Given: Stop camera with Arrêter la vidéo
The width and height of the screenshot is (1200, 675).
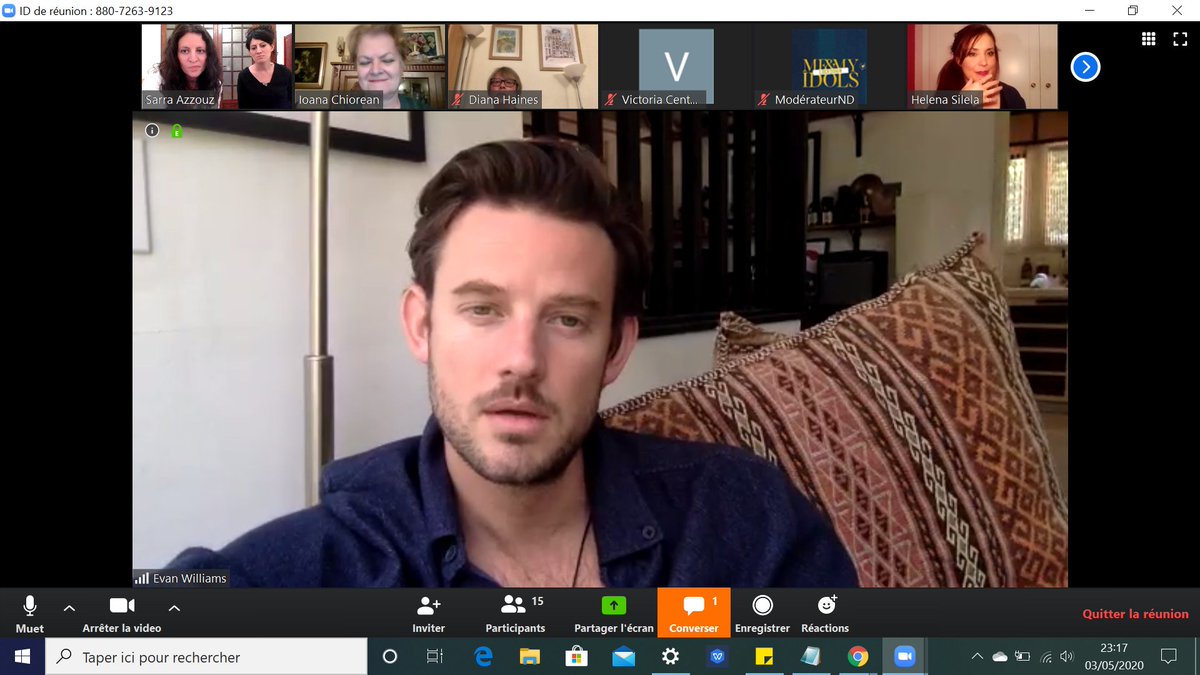Looking at the screenshot, I should (122, 613).
